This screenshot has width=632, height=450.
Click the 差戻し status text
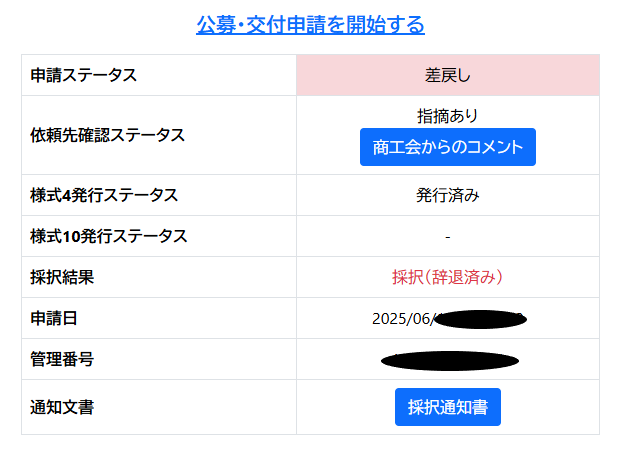pyautogui.click(x=447, y=75)
